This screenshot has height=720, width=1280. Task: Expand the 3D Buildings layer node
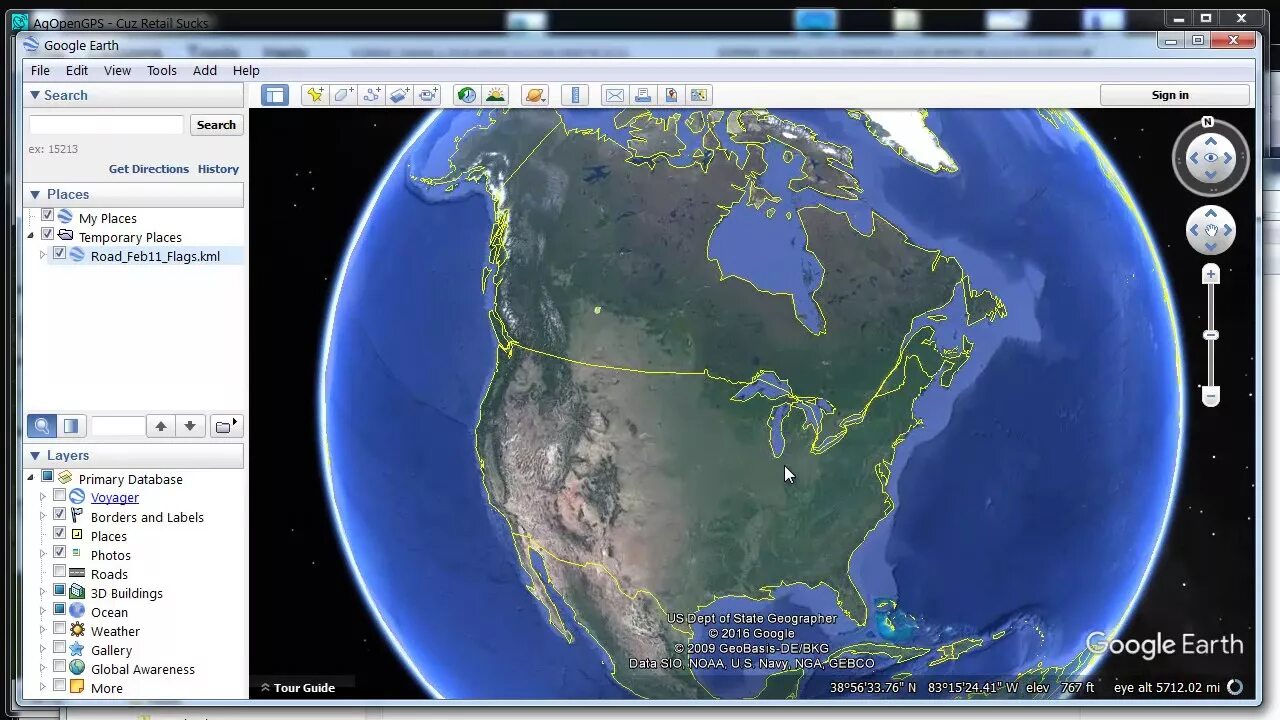click(x=43, y=592)
